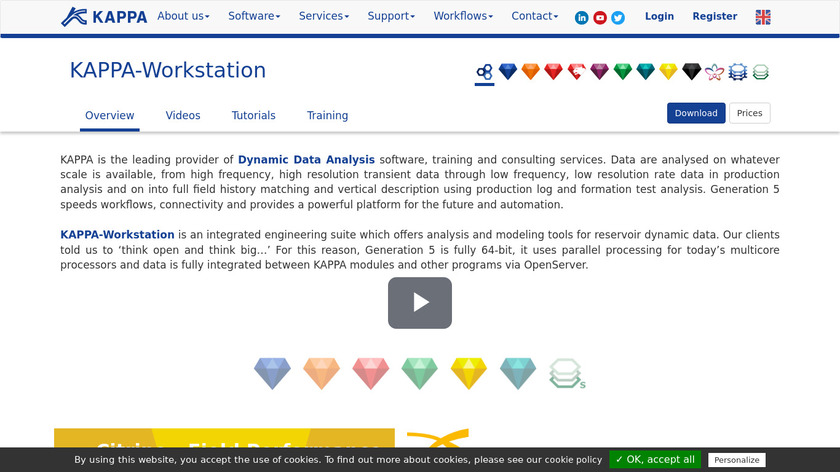Play the KAPPA-Workstation video
The height and width of the screenshot is (472, 840).
coord(420,303)
